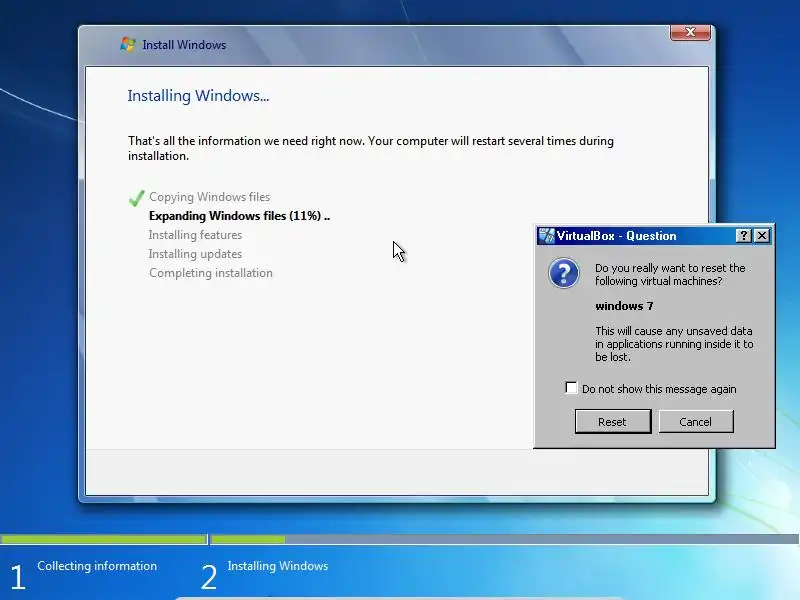Viewport: 800px width, 600px height.
Task: Click the green checkmark beside Copying Windows files
Action: point(136,197)
